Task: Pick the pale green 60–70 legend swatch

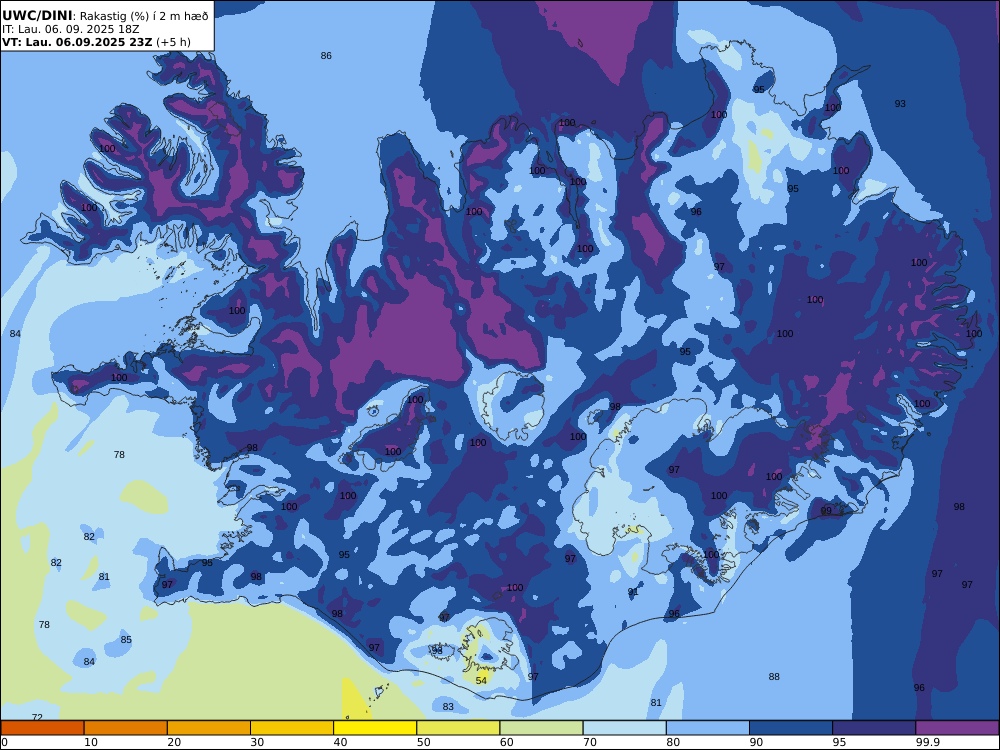Action: (541, 728)
